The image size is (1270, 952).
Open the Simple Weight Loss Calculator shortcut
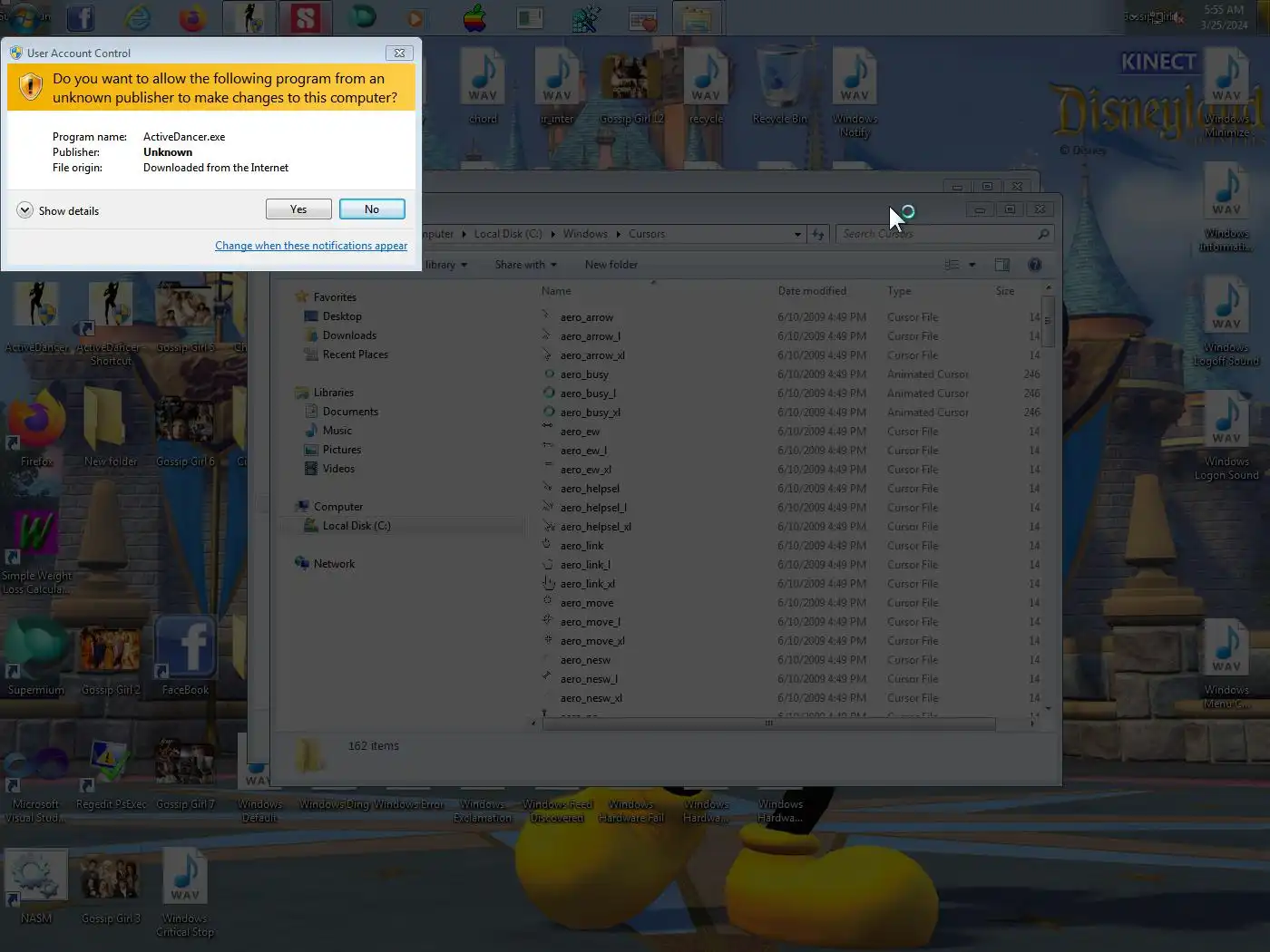click(36, 551)
